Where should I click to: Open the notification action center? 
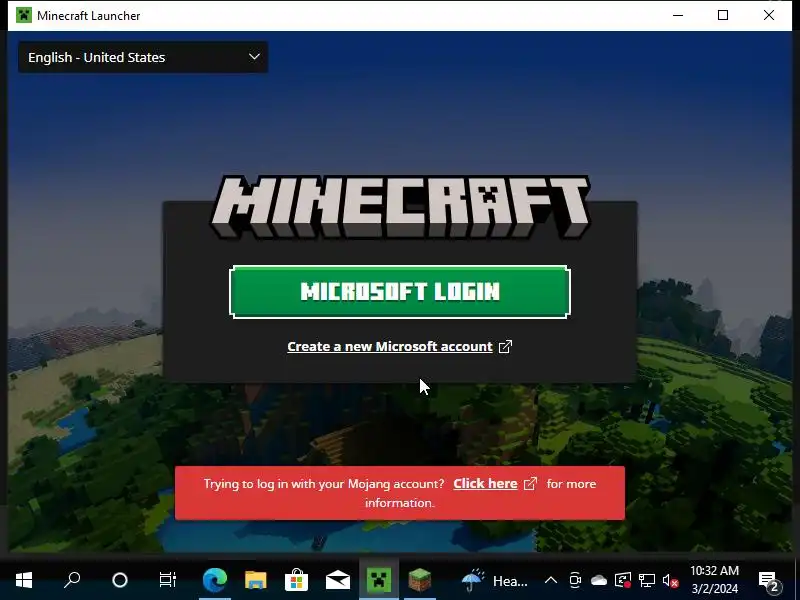click(x=768, y=581)
